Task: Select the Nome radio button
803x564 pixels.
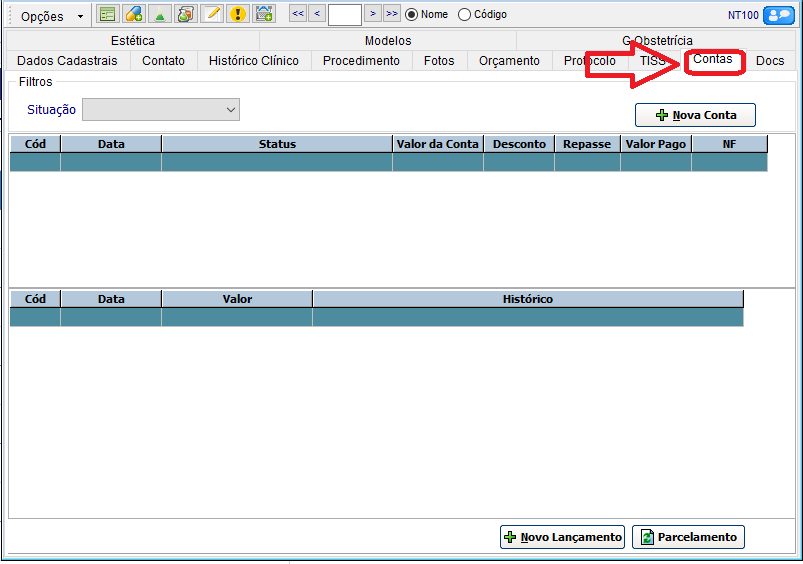Action: 411,15
